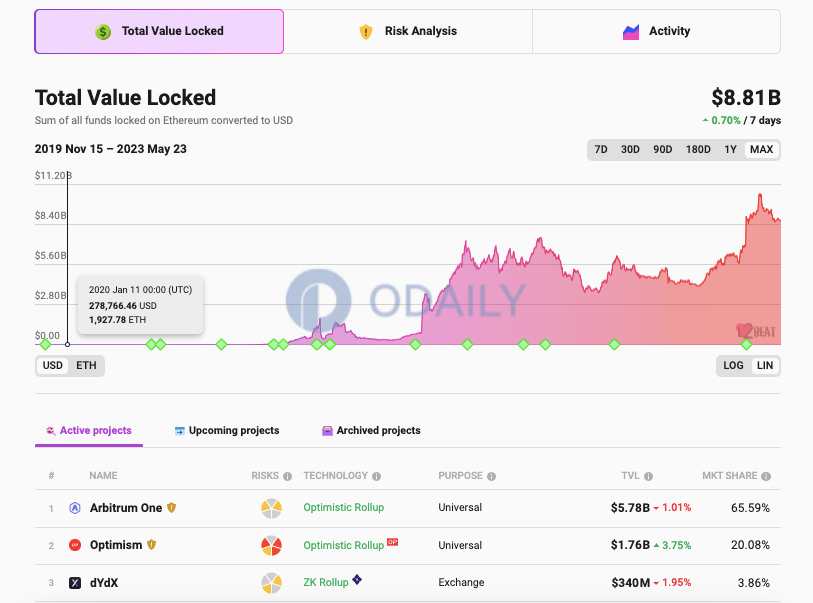Click Arbitrum One's Optimistic Rollup label

point(344,508)
